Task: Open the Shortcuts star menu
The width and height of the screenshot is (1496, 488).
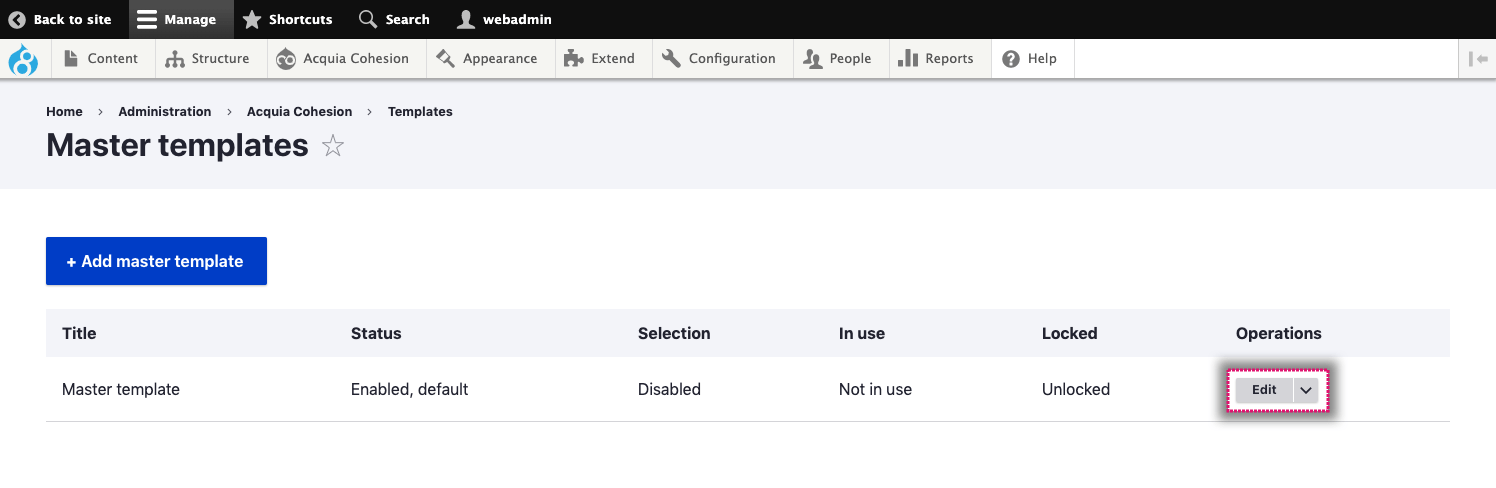Action: pyautogui.click(x=288, y=19)
